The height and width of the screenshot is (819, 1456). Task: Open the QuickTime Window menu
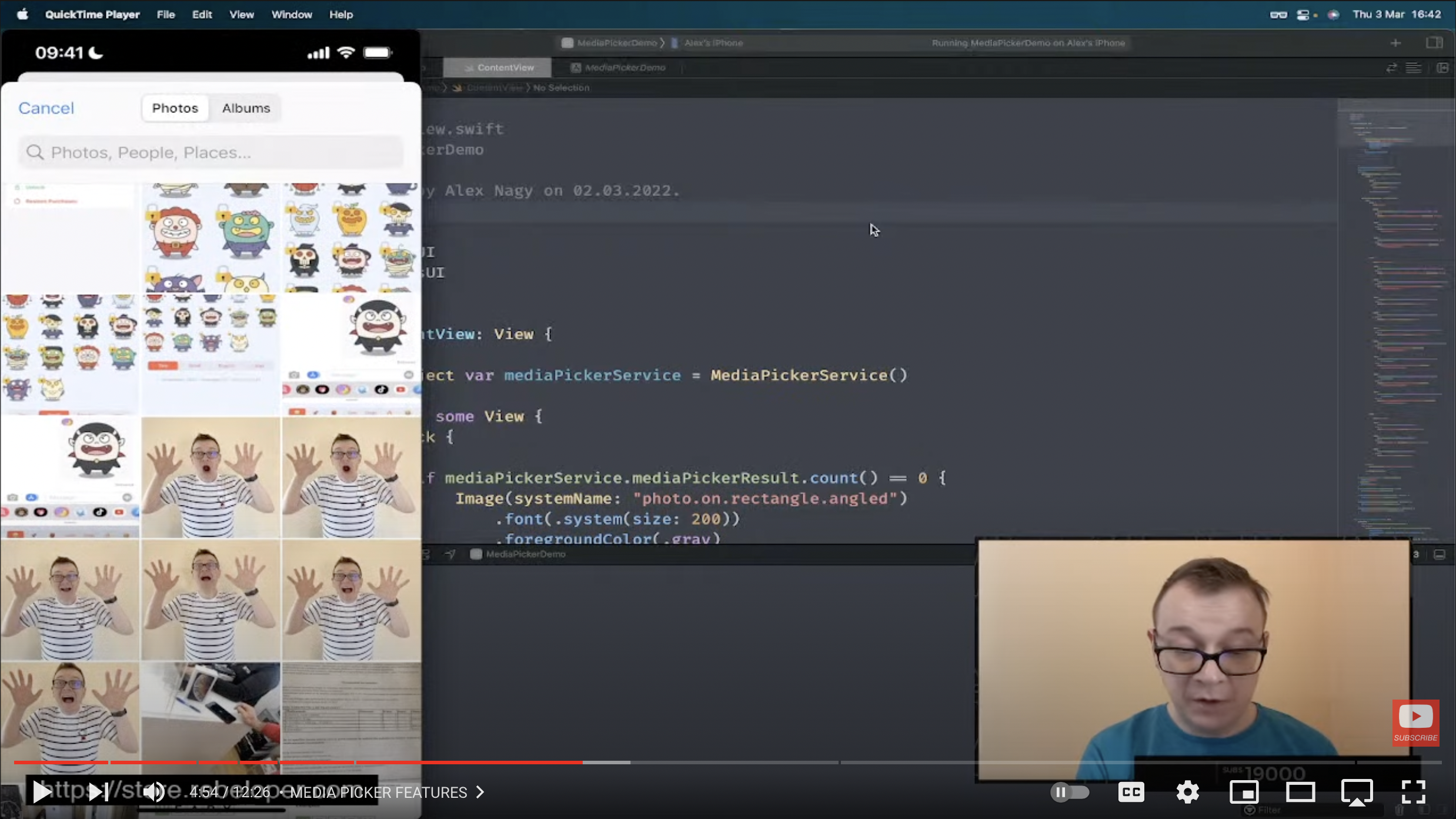pyautogui.click(x=292, y=14)
